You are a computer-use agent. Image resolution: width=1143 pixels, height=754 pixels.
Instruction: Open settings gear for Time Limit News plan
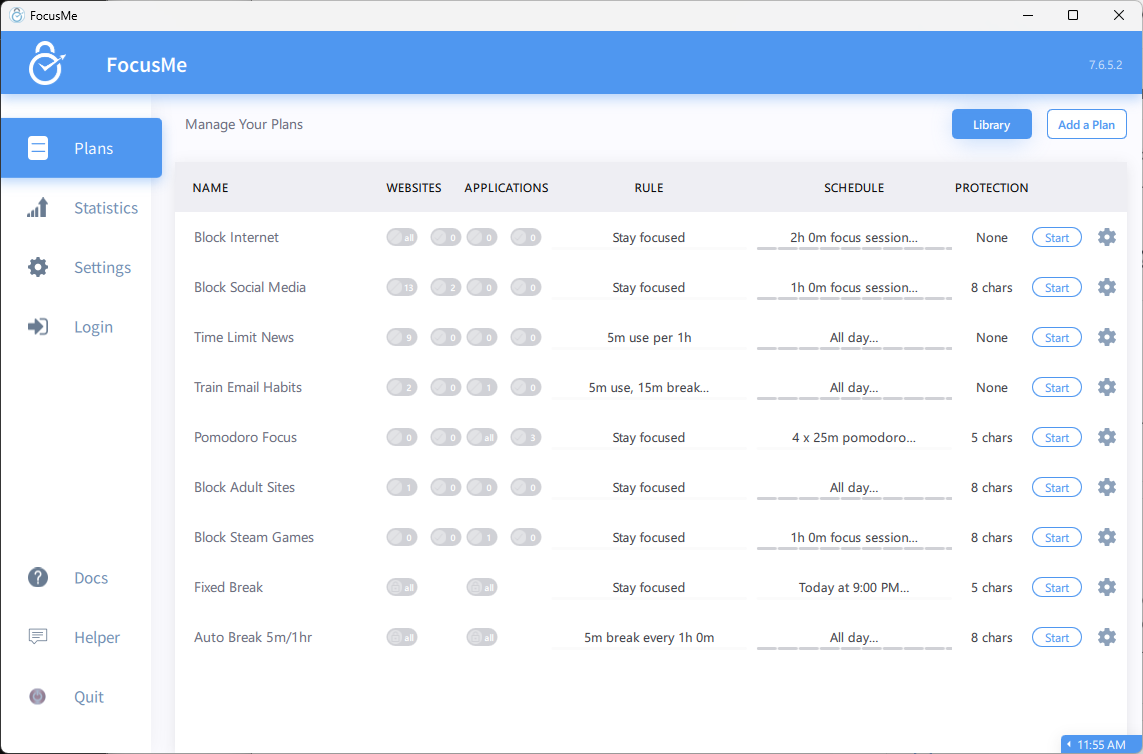tap(1107, 337)
